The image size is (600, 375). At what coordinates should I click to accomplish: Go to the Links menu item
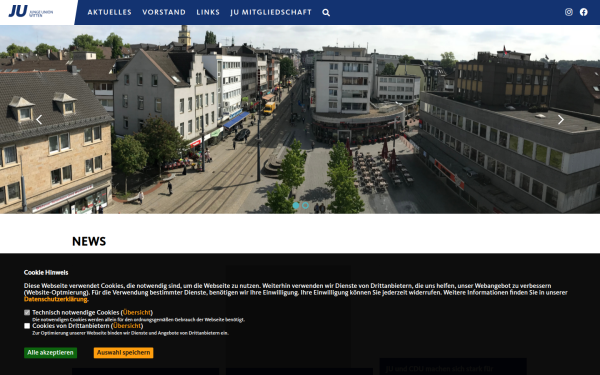tap(208, 12)
